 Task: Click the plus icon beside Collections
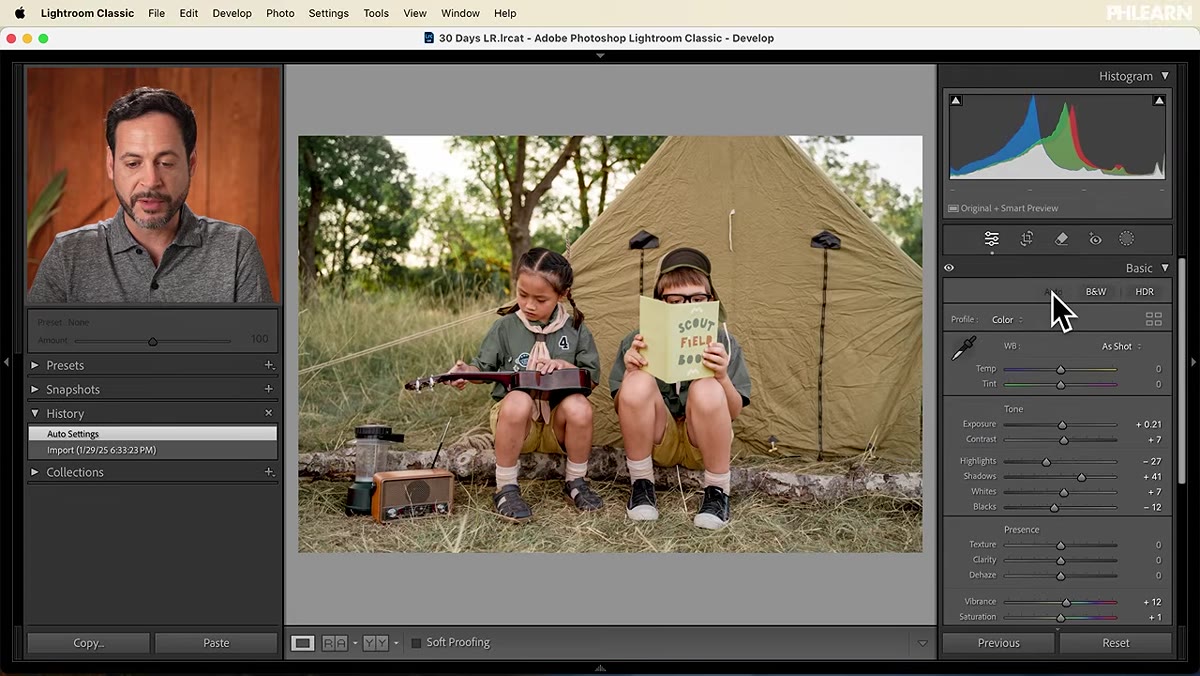[269, 472]
